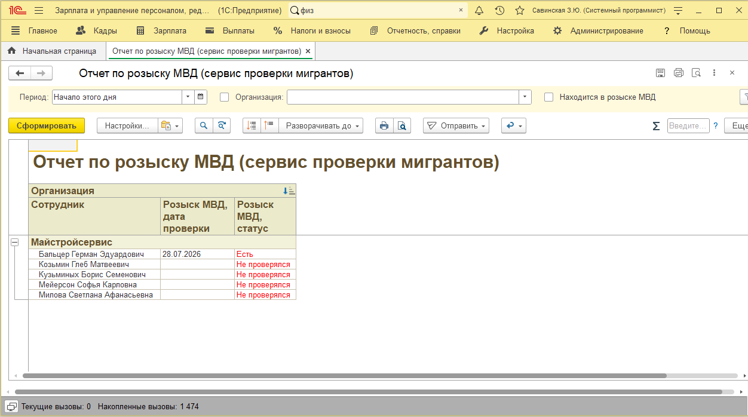748x417 pixels.
Task: Open the 1C main hamburger menu
Action: pyautogui.click(x=39, y=10)
